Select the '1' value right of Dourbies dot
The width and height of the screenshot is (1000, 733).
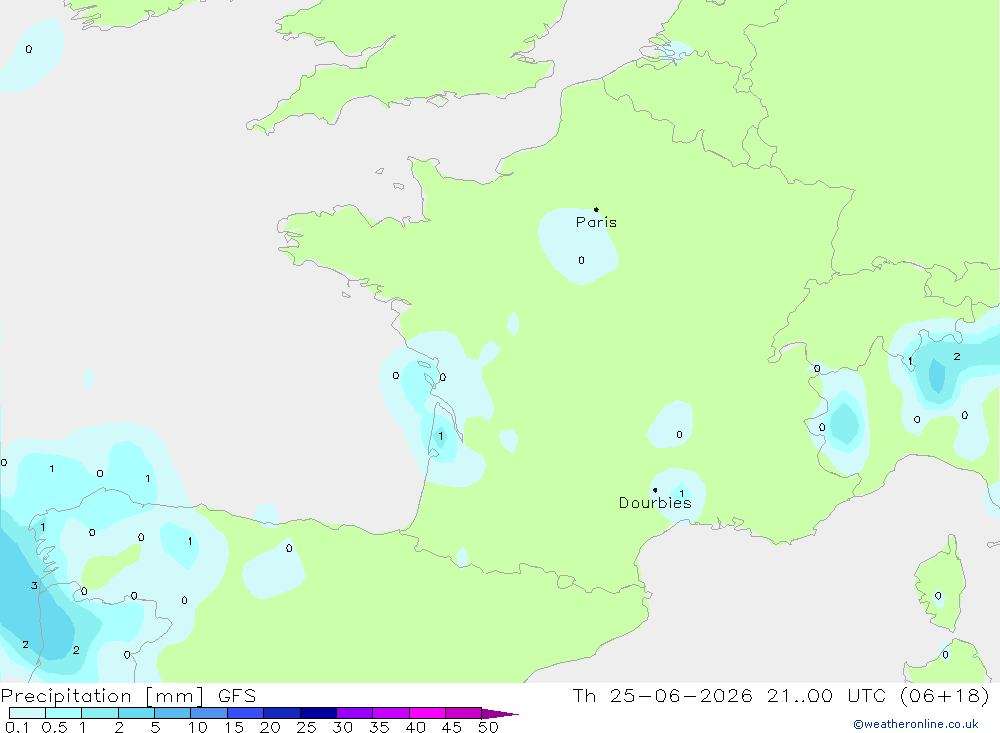(x=682, y=494)
